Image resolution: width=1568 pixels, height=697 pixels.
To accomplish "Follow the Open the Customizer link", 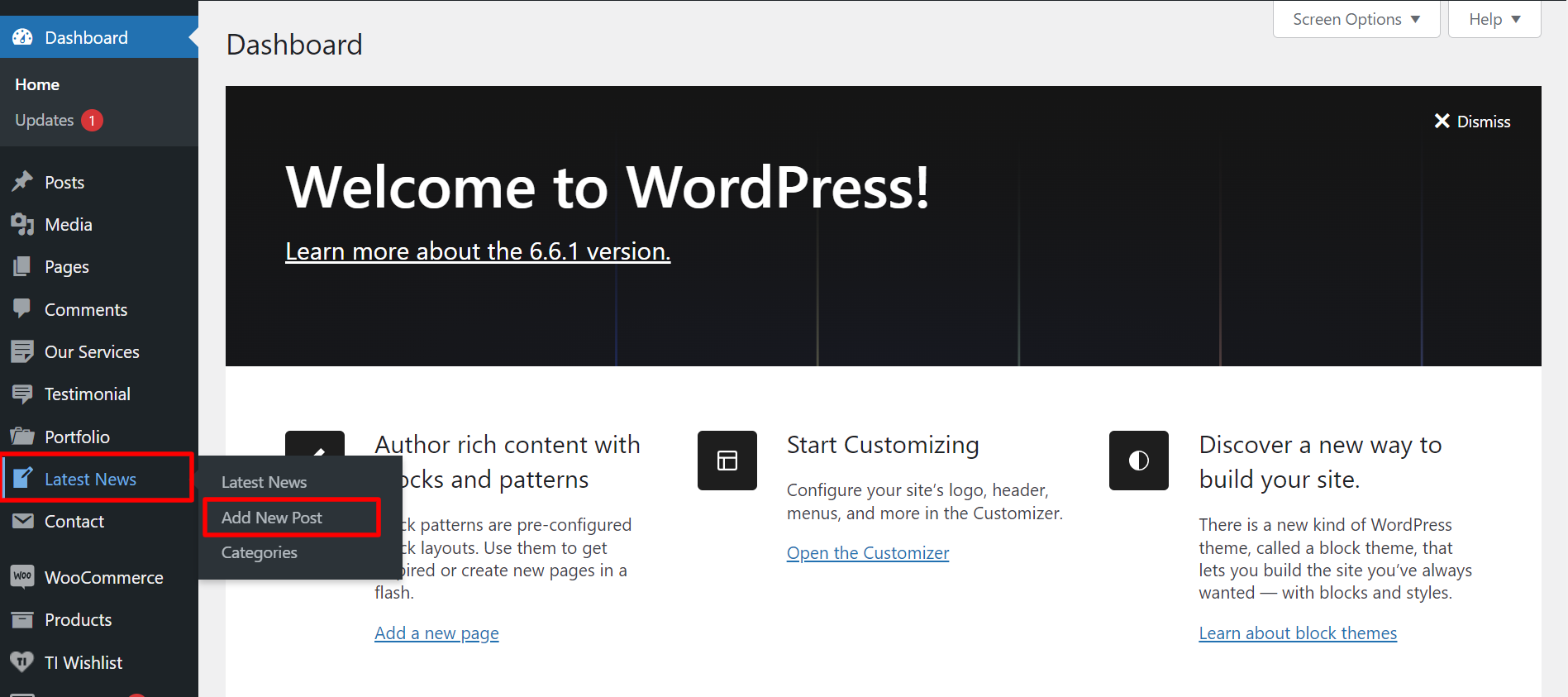I will pos(867,553).
